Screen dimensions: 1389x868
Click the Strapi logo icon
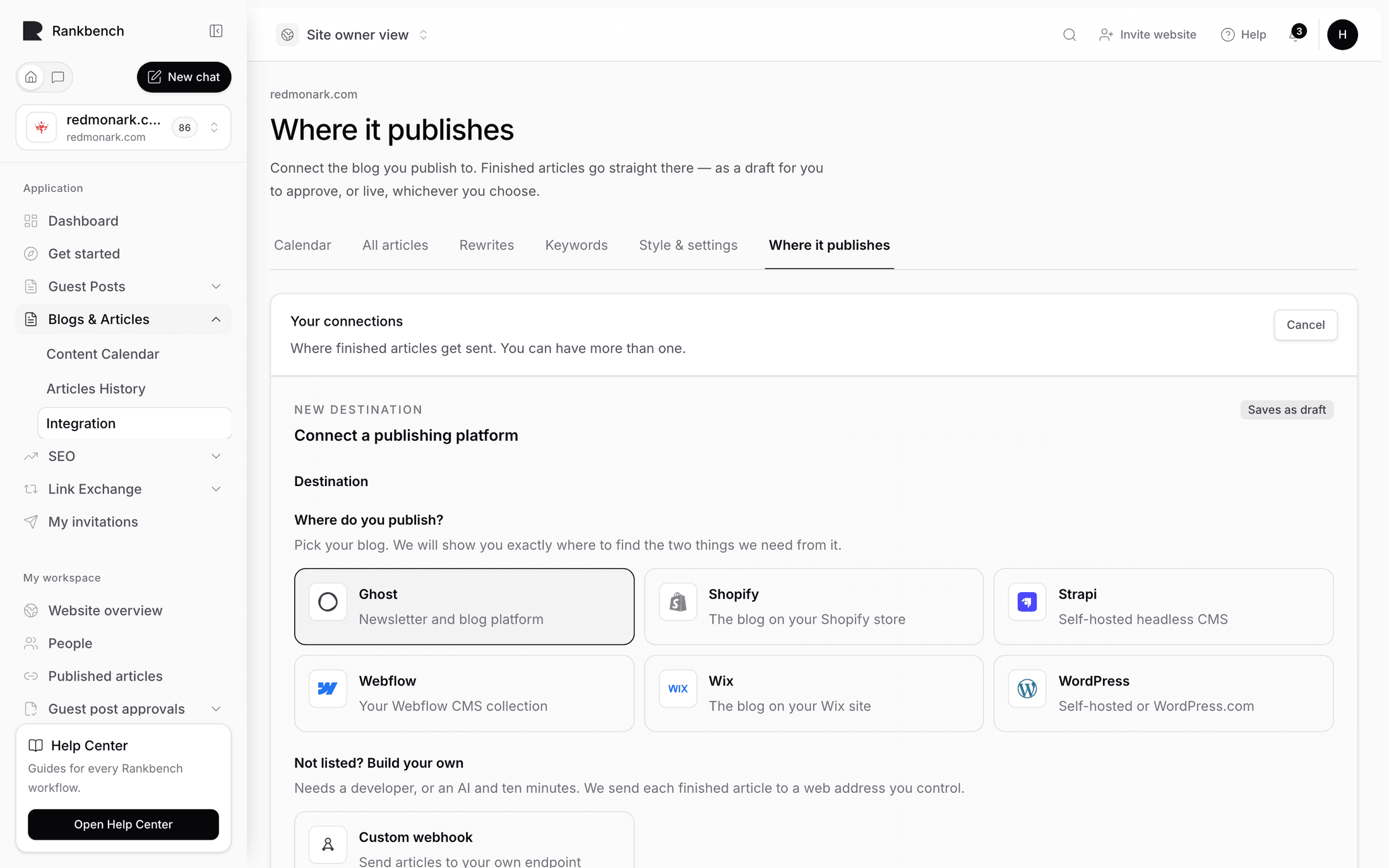(x=1027, y=602)
